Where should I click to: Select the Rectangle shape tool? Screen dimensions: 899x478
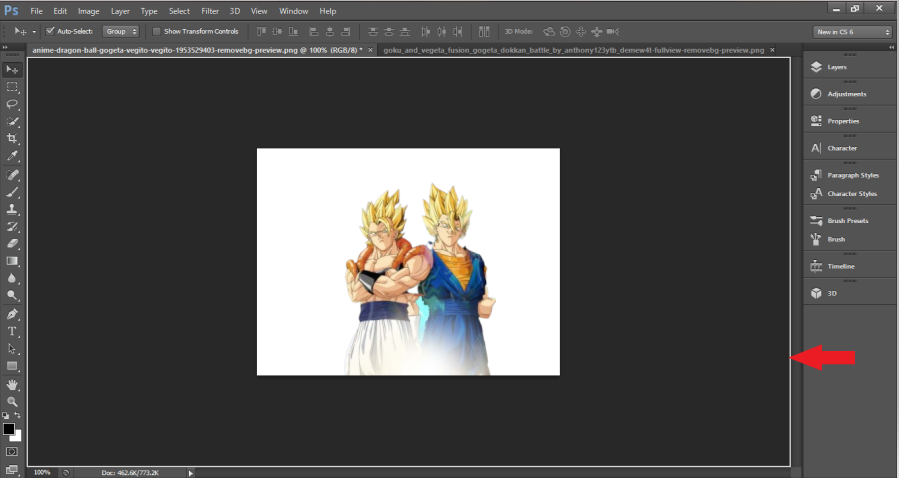pyautogui.click(x=12, y=366)
